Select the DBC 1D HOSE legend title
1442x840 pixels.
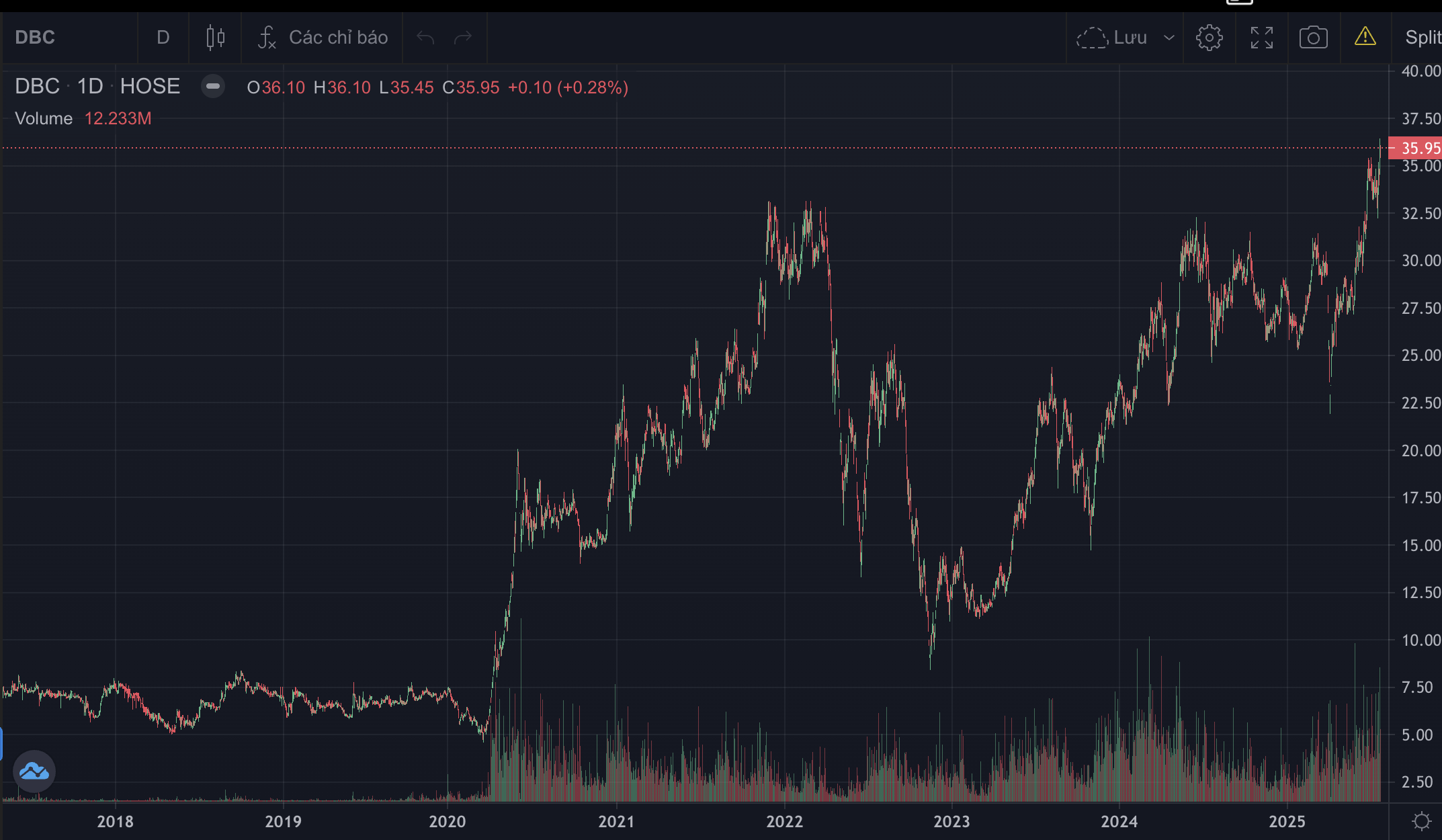[97, 86]
